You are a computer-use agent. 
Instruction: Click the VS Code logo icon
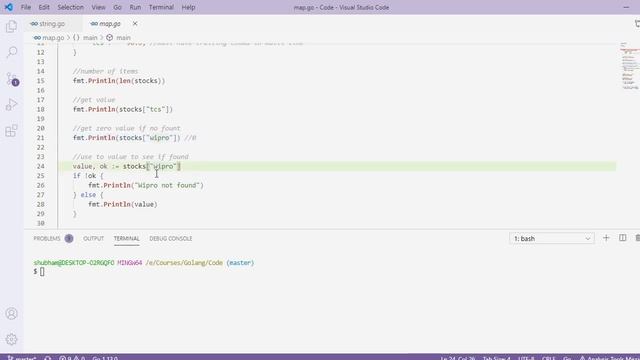pos(8,7)
